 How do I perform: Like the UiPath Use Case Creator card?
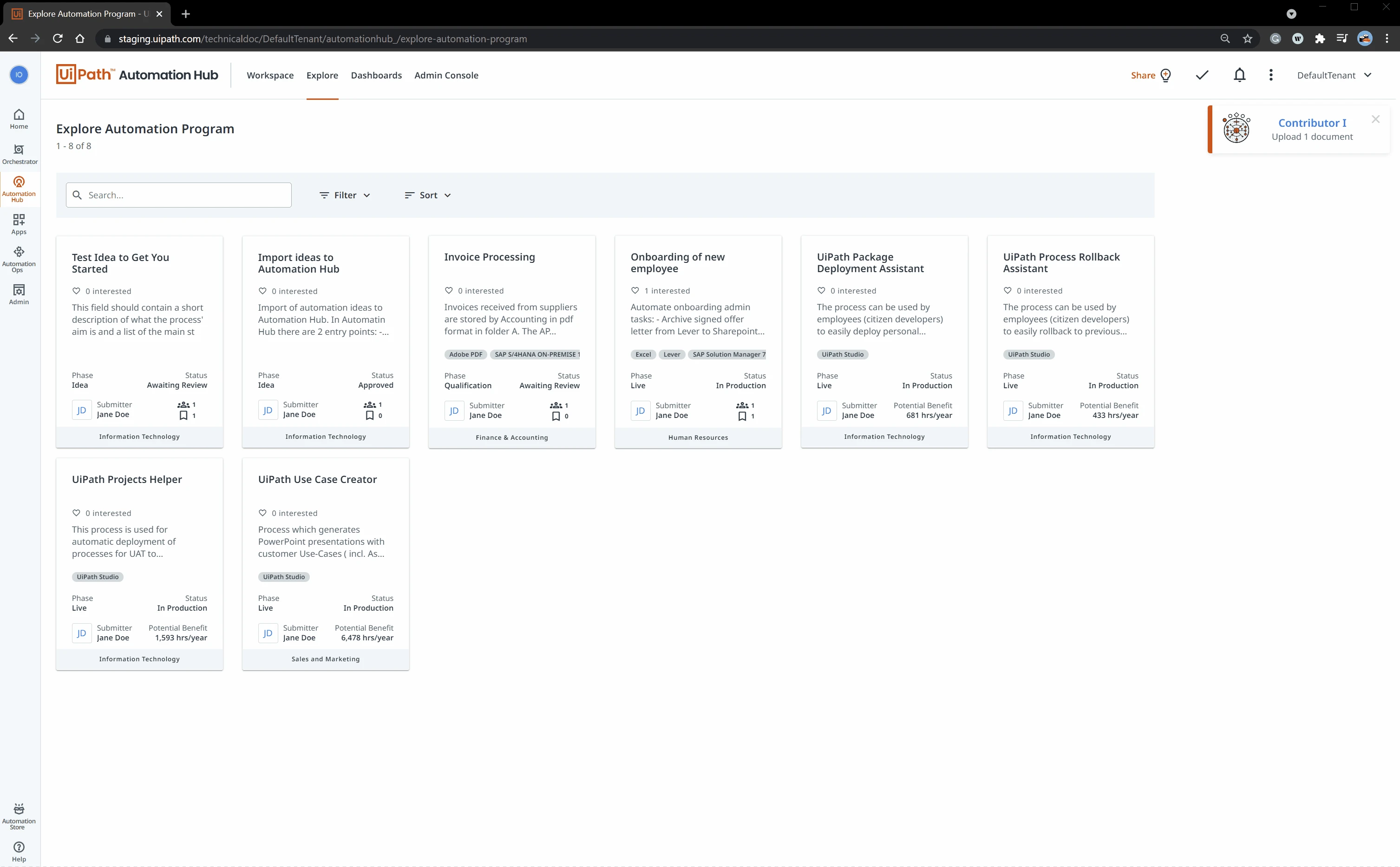click(263, 513)
